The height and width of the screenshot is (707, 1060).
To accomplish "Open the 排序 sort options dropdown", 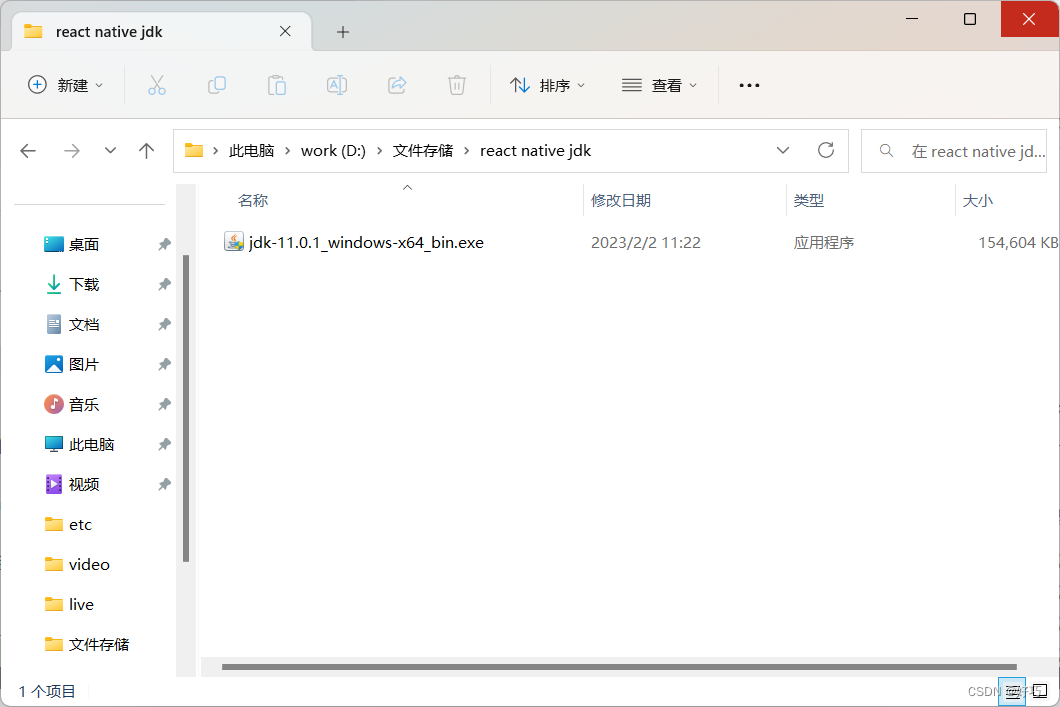I will [548, 85].
